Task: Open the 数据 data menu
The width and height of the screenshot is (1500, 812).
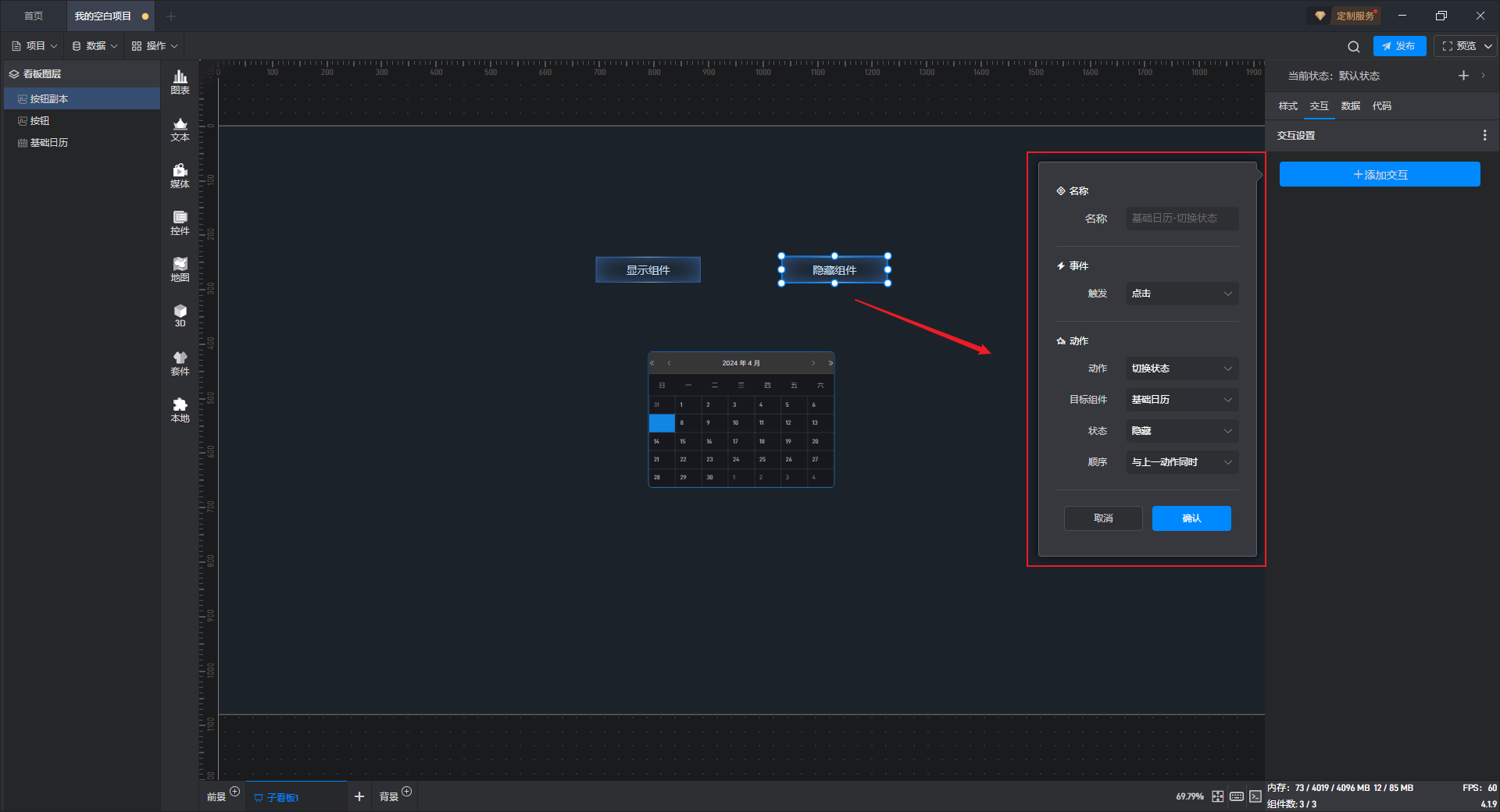Action: (x=95, y=46)
